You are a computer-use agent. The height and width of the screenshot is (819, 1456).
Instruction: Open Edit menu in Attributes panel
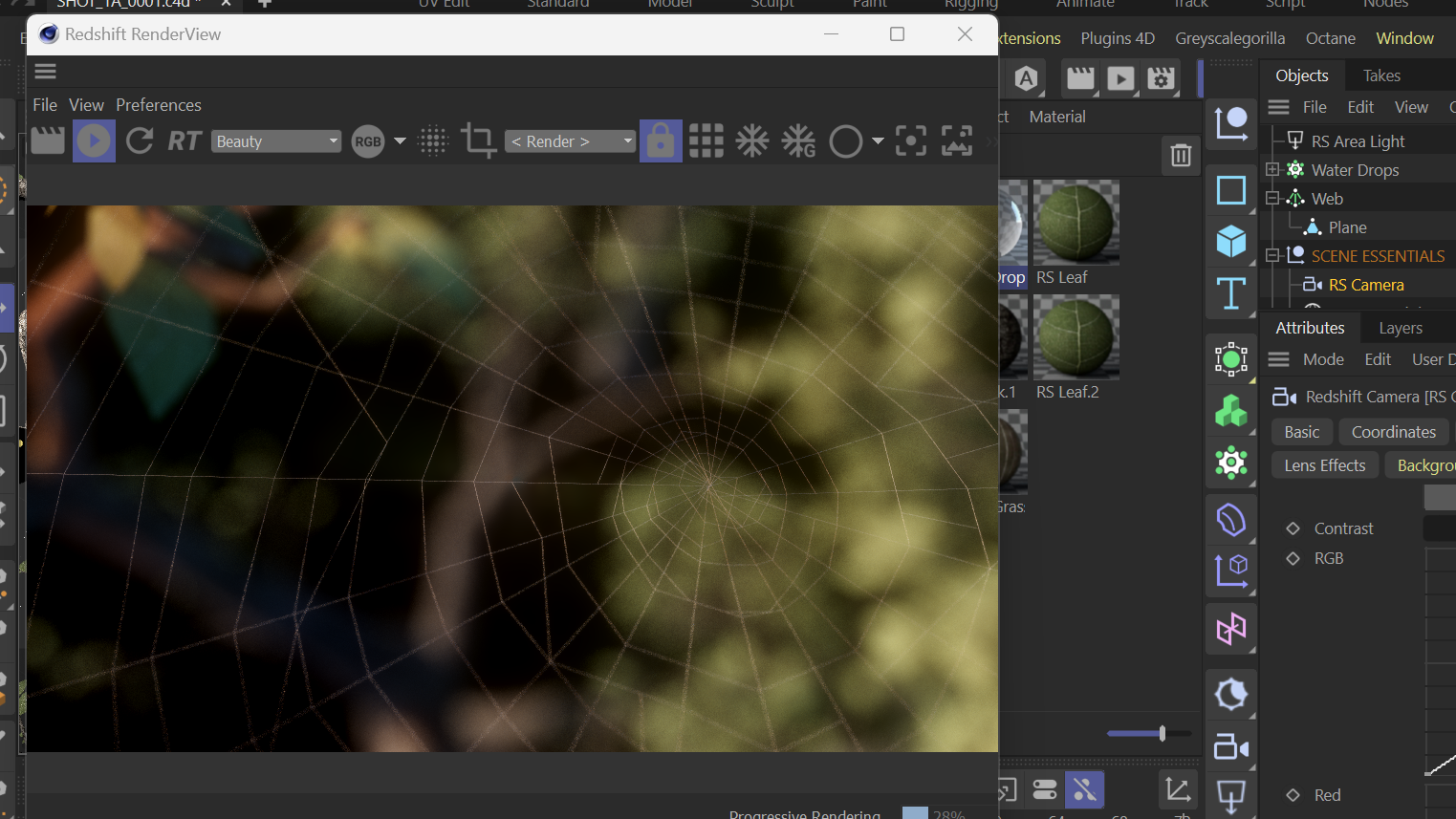pyautogui.click(x=1378, y=359)
